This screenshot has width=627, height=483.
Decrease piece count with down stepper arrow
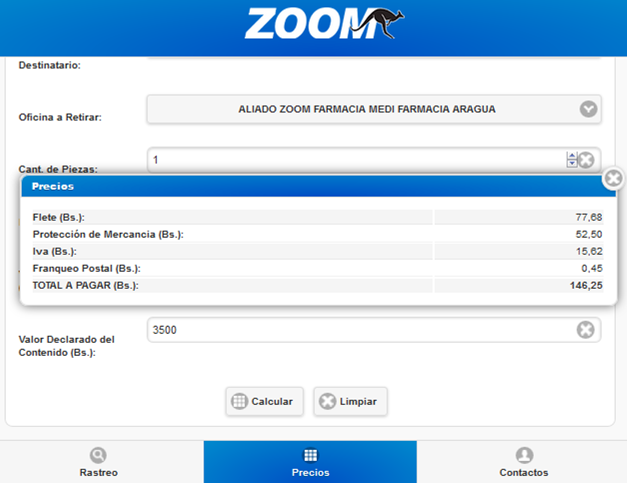572,164
